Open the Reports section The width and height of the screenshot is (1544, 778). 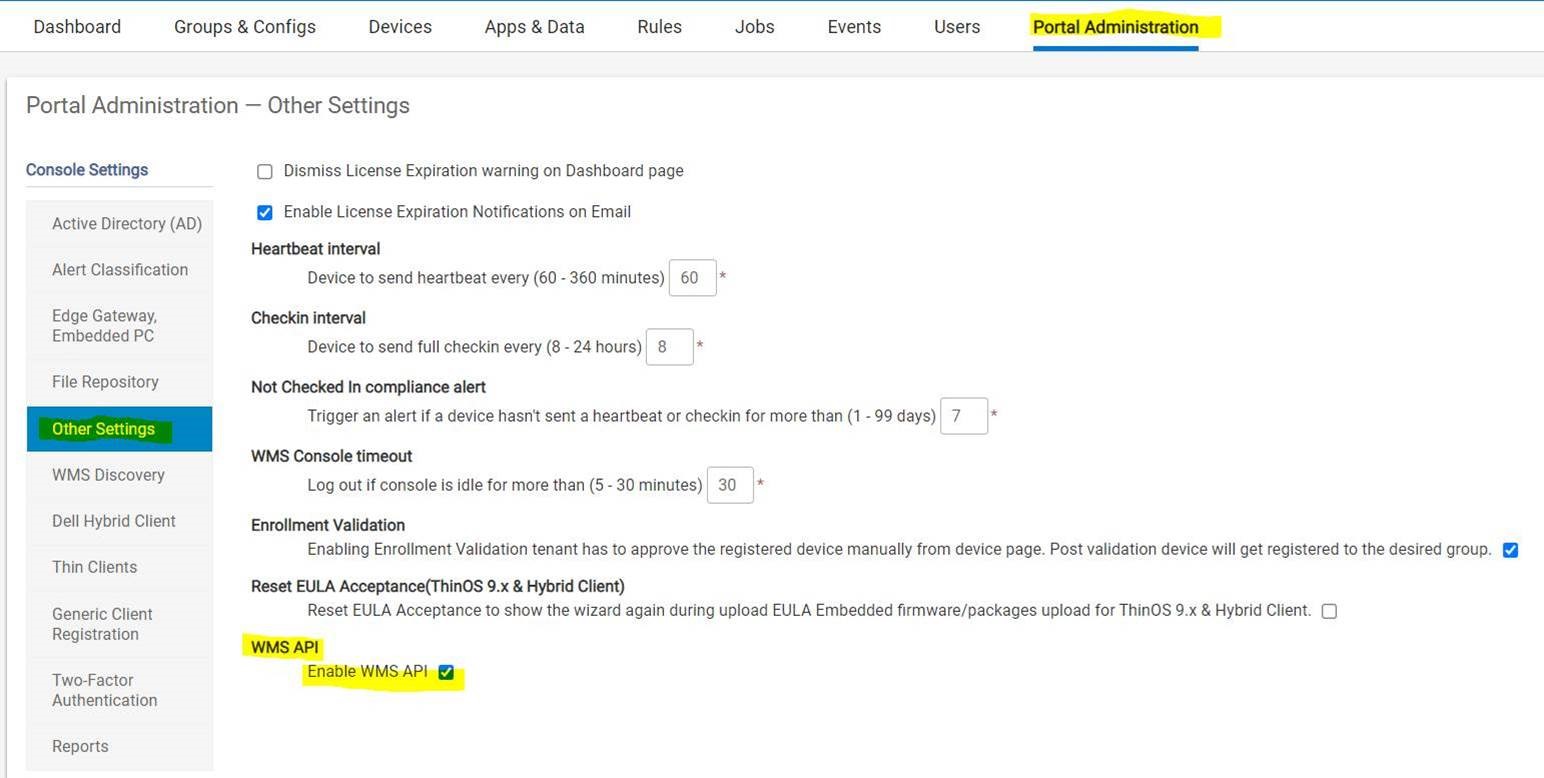click(x=80, y=746)
